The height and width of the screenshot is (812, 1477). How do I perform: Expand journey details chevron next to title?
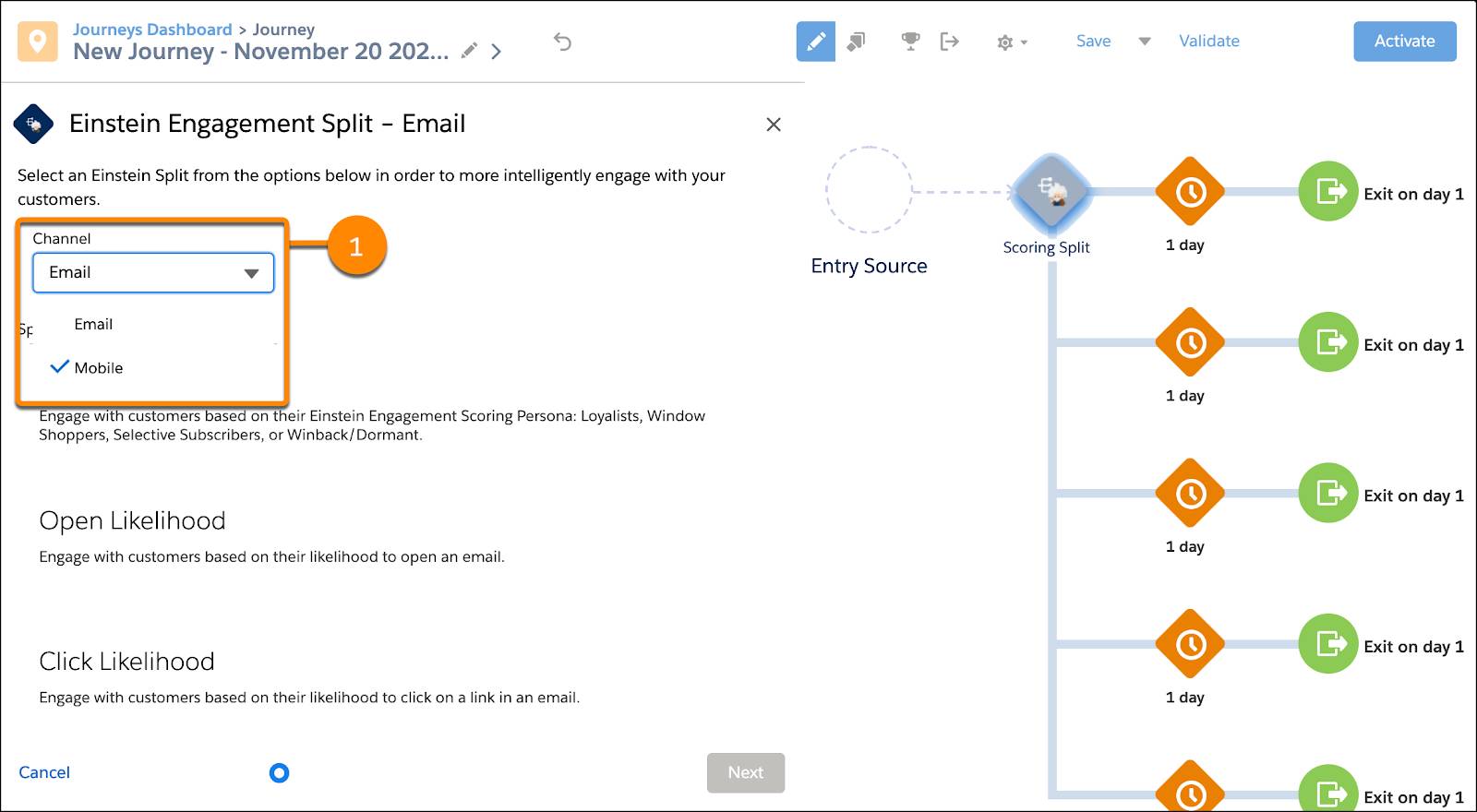(x=496, y=52)
